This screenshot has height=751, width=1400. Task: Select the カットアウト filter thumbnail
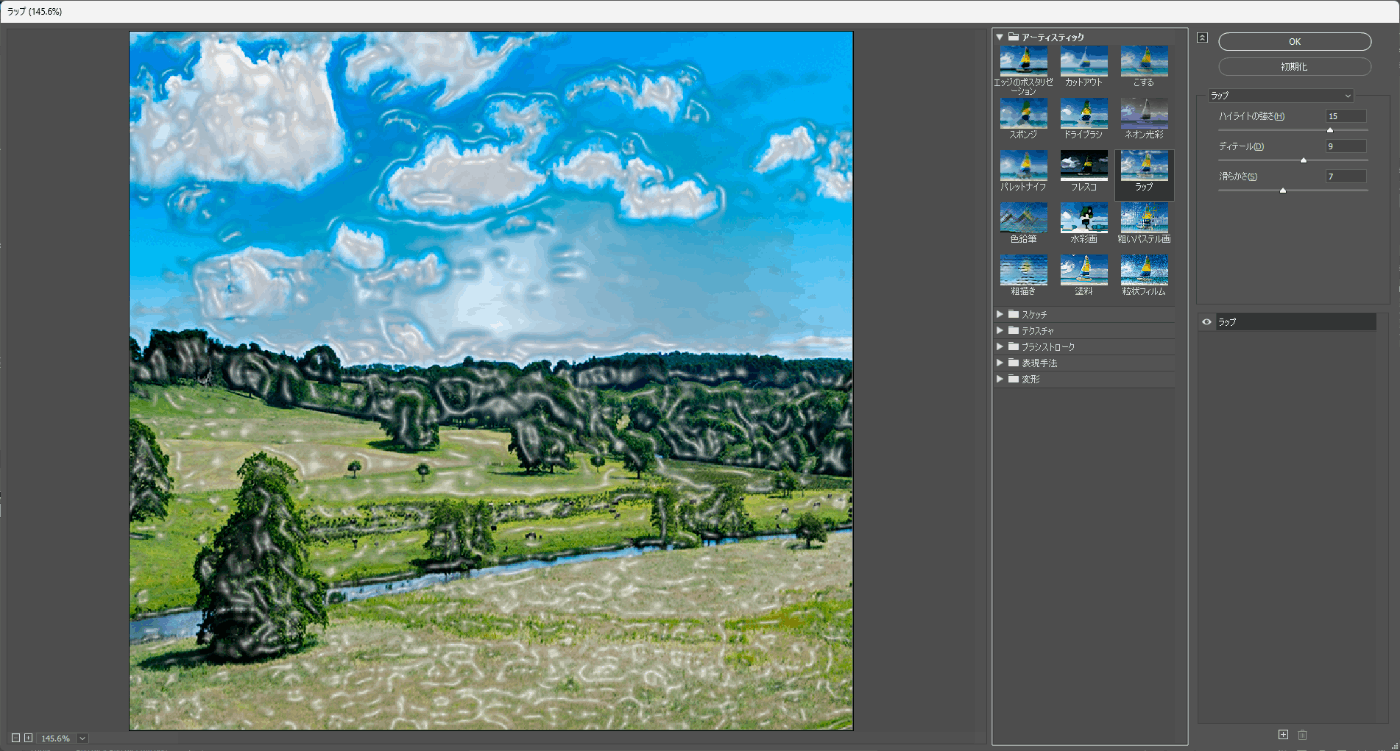point(1084,62)
